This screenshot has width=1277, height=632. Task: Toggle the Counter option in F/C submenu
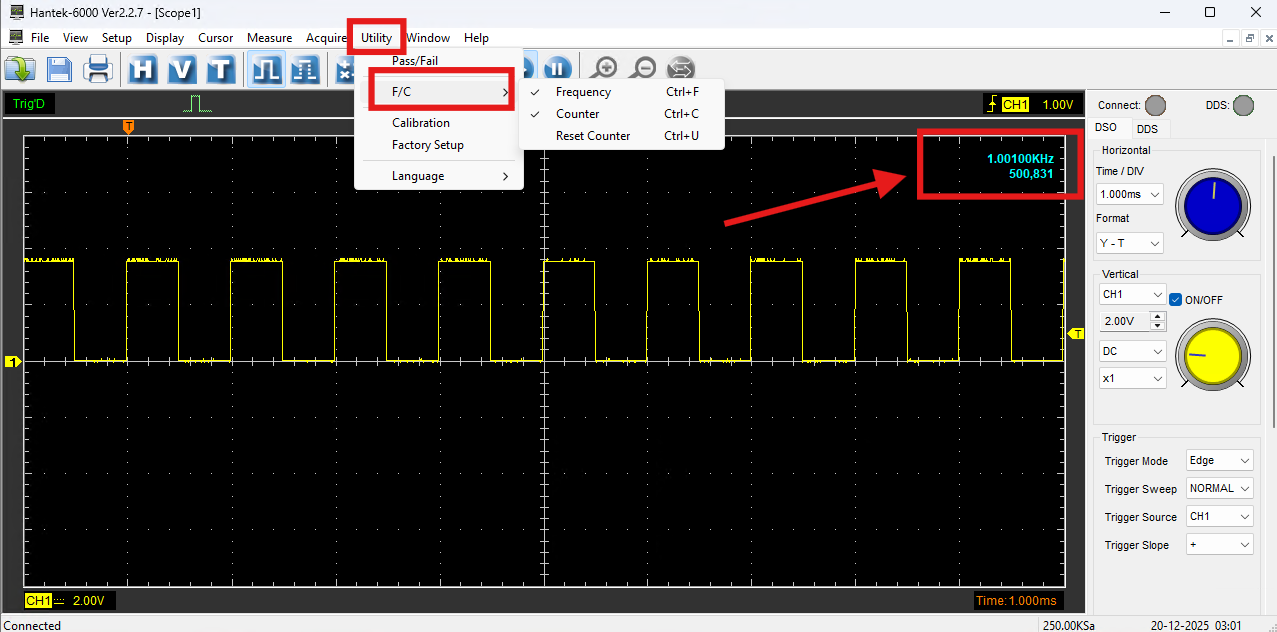click(620, 114)
